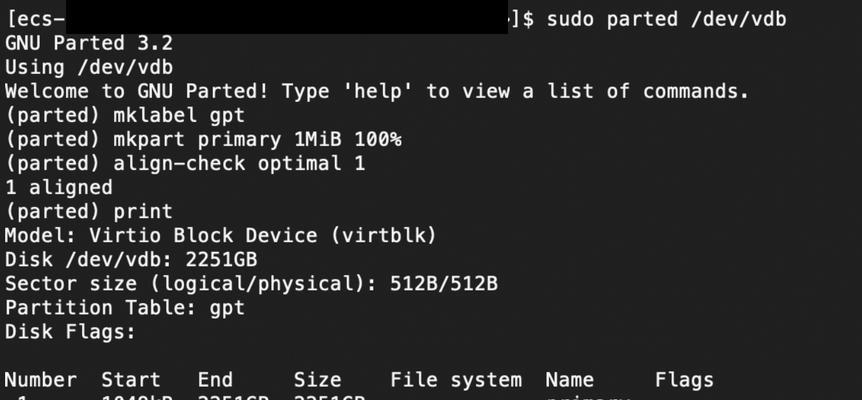Click the 'GNU Parted 3.2' version line
The width and height of the screenshot is (862, 400).
[89, 43]
